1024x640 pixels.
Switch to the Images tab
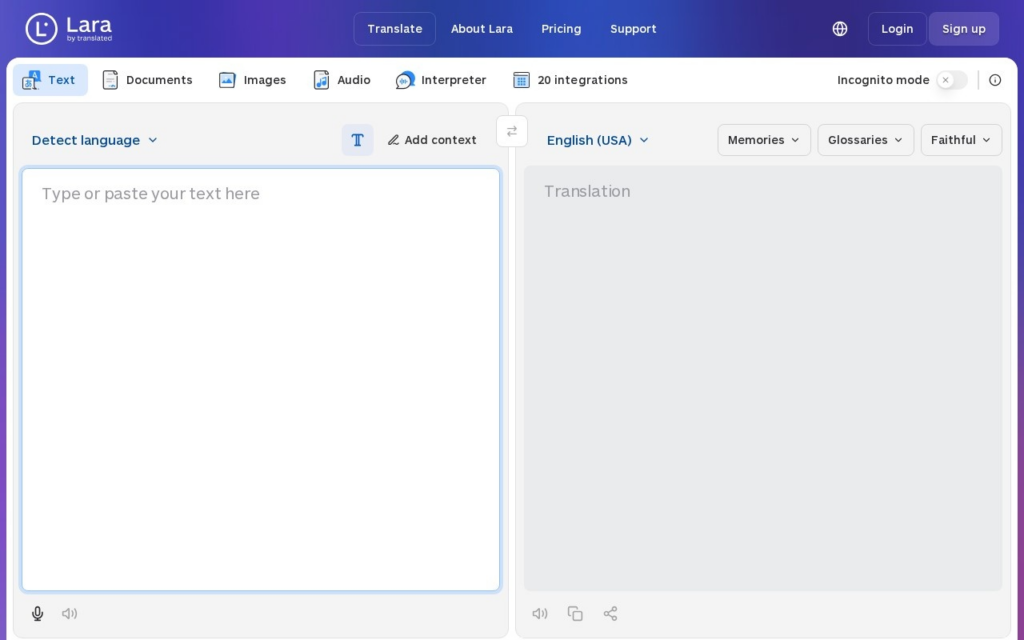coord(252,80)
